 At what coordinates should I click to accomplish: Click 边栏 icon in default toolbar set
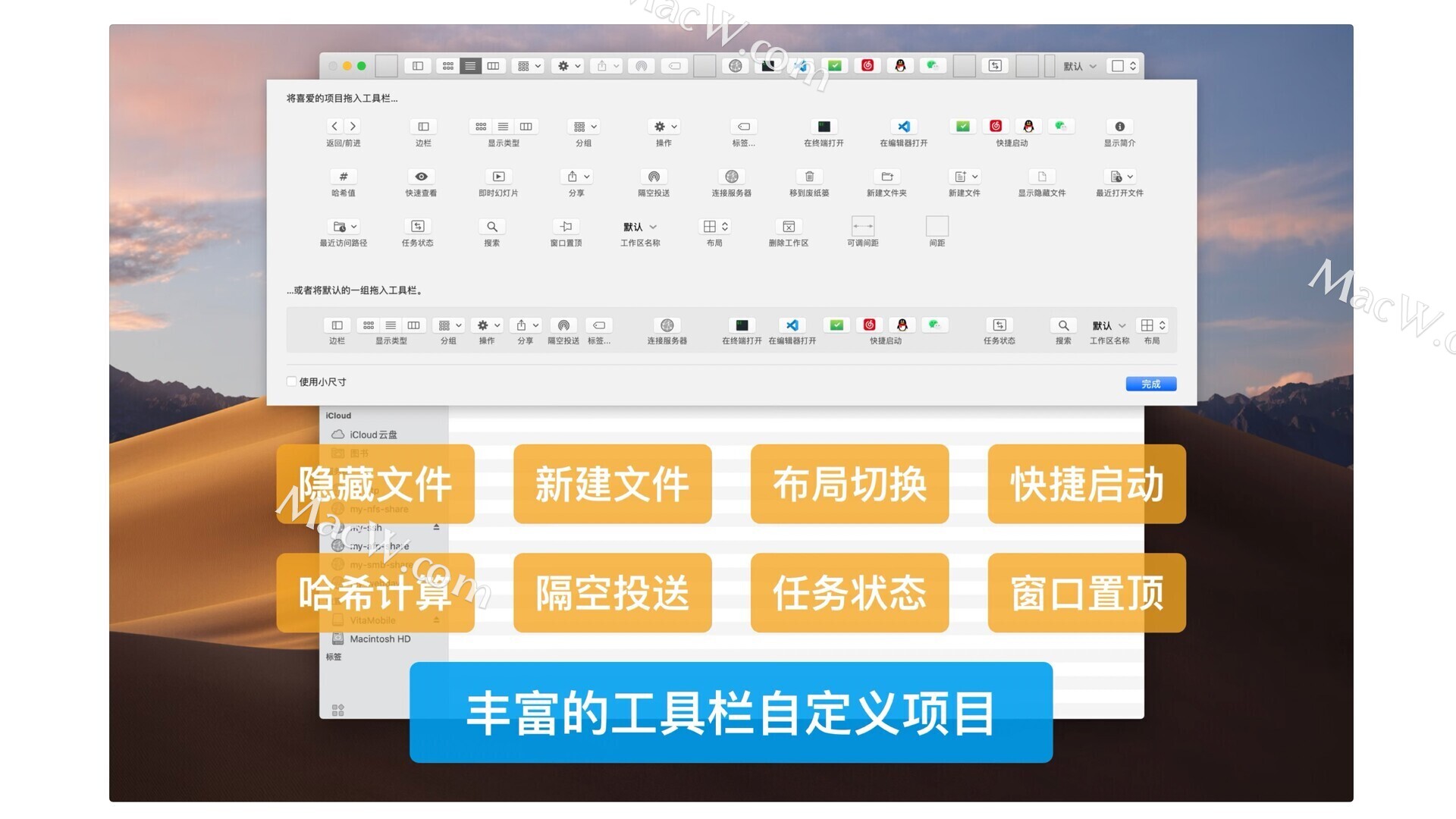[x=337, y=325]
